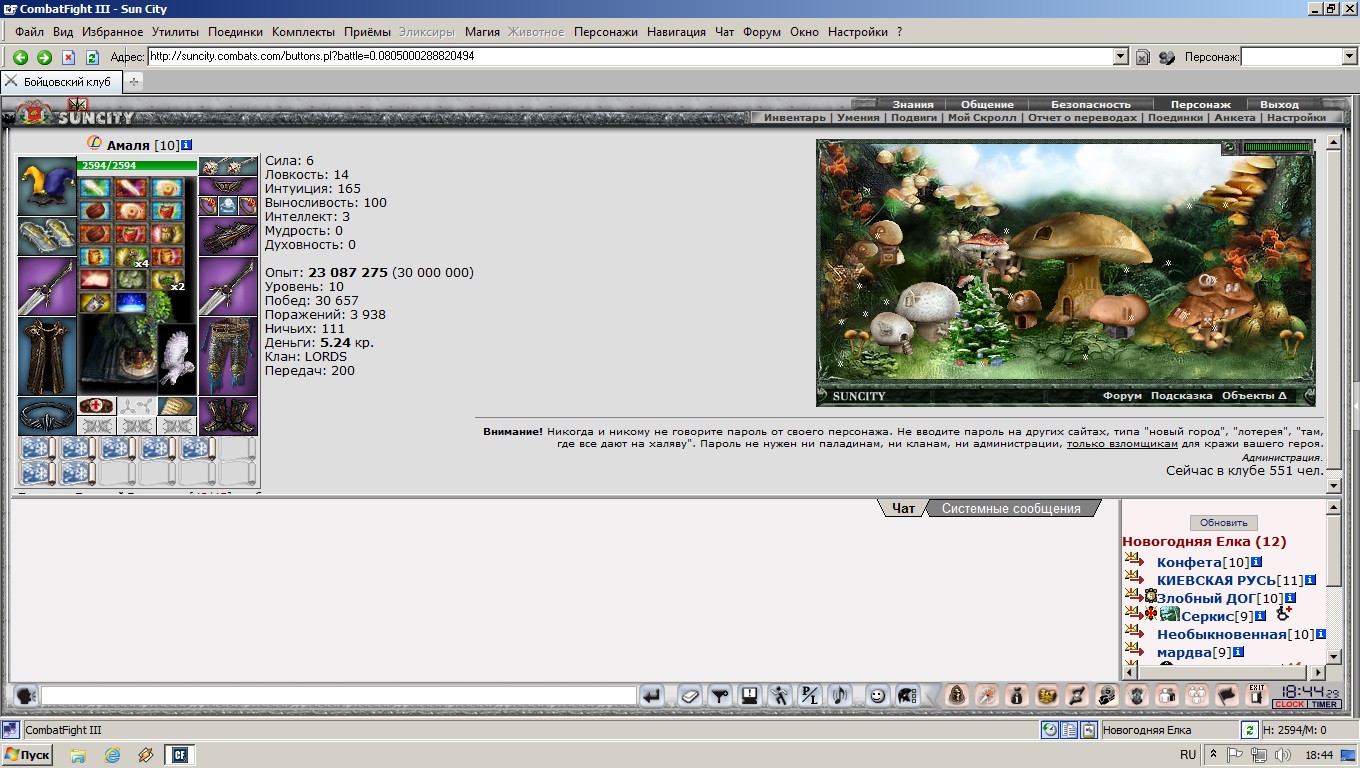The width and height of the screenshot is (1360, 768).
Task: Open the smiley emoticons picker
Action: 877,695
